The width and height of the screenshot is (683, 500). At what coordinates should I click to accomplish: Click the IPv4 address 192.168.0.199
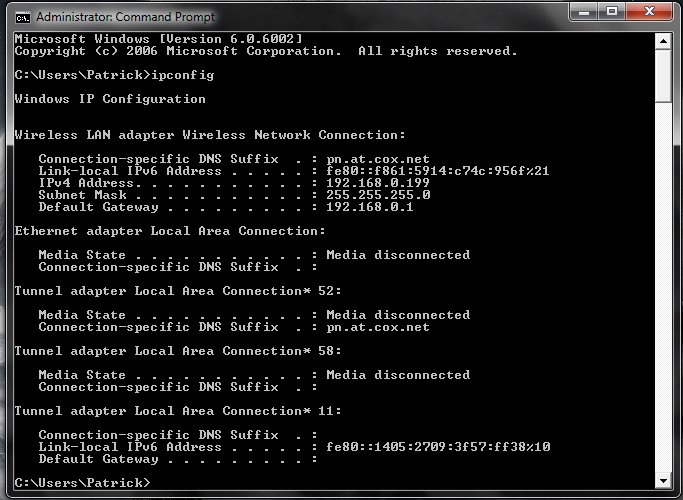point(378,182)
